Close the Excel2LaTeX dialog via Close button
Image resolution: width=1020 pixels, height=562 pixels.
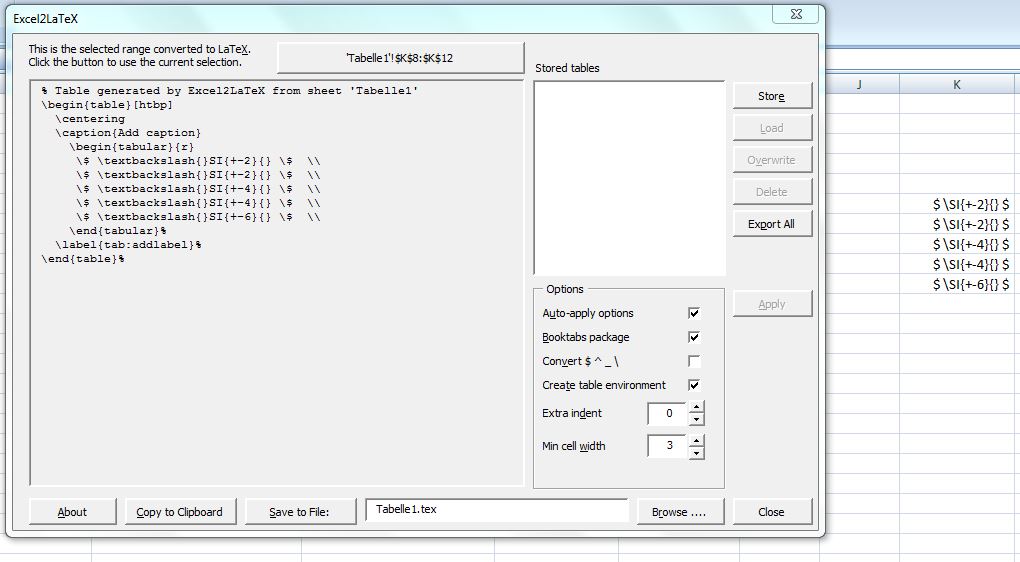[x=772, y=512]
